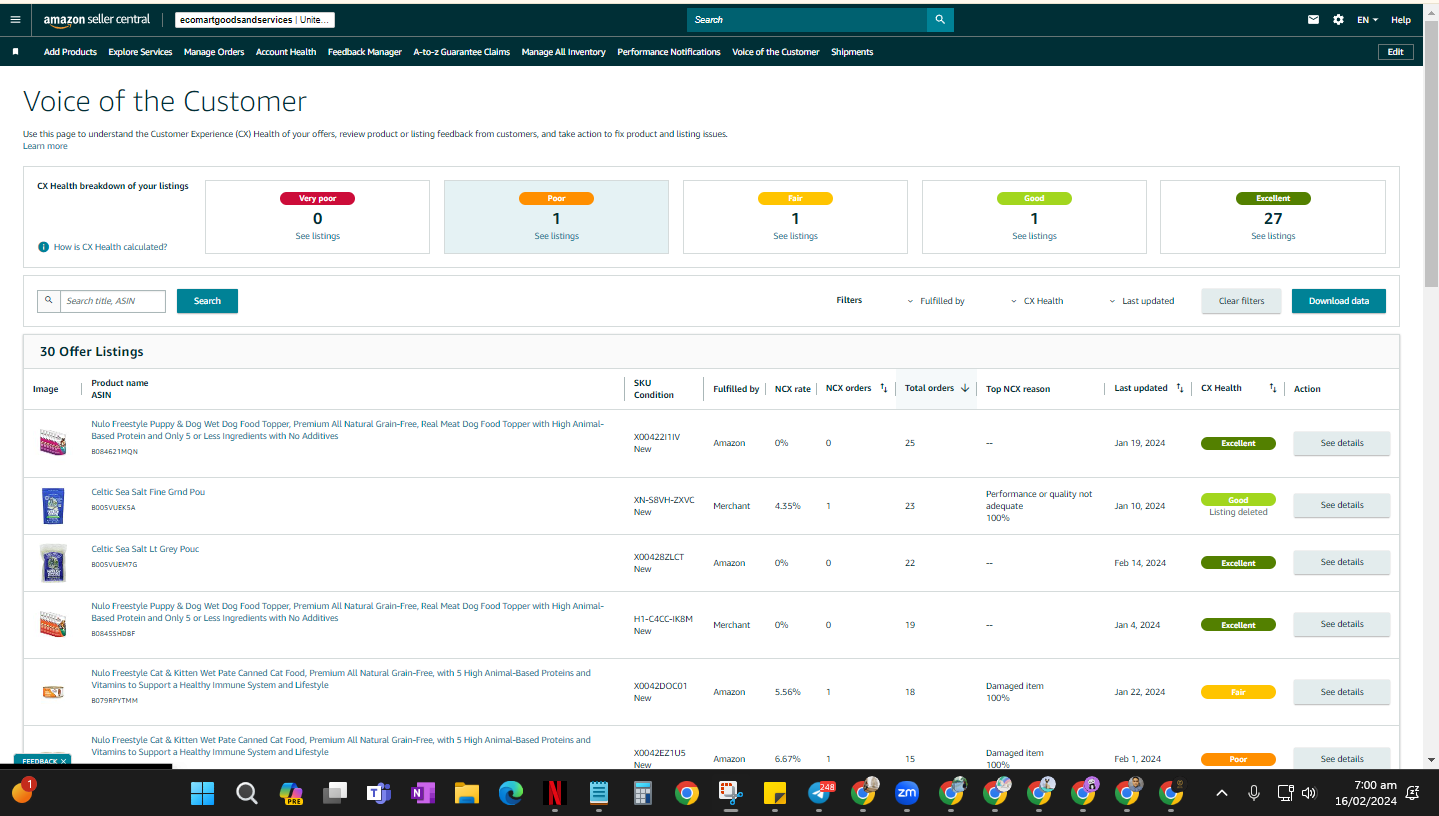This screenshot has width=1439, height=816.
Task: Open A-to-z Guarantee Claims
Action: 462,52
